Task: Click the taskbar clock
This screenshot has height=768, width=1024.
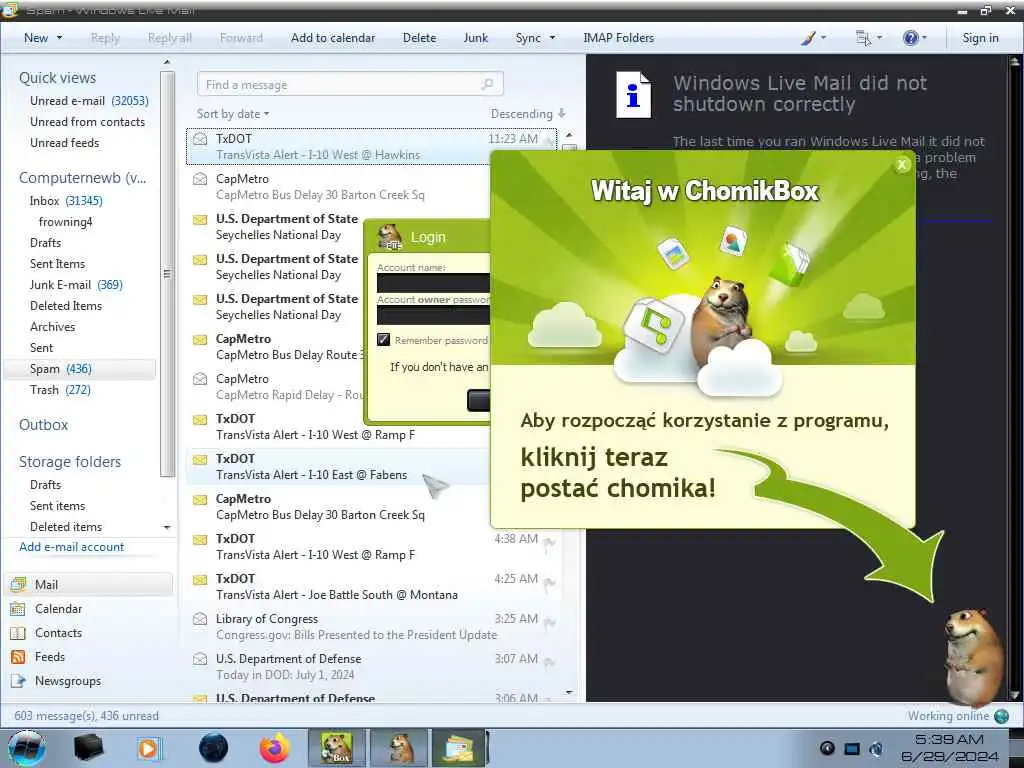Action: click(x=950, y=748)
